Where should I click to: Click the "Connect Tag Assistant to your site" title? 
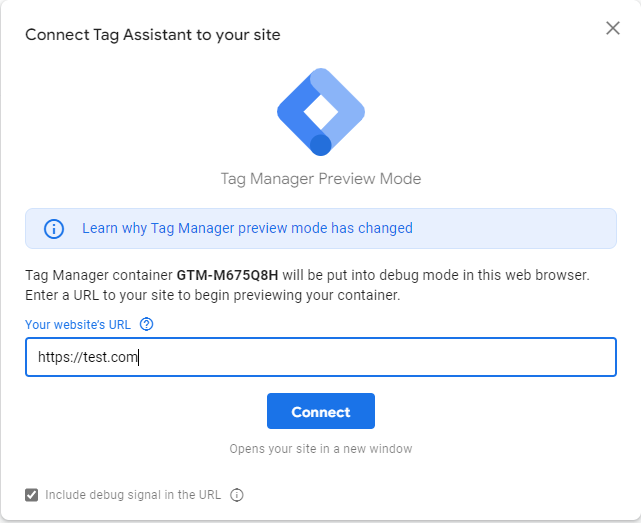tap(152, 35)
